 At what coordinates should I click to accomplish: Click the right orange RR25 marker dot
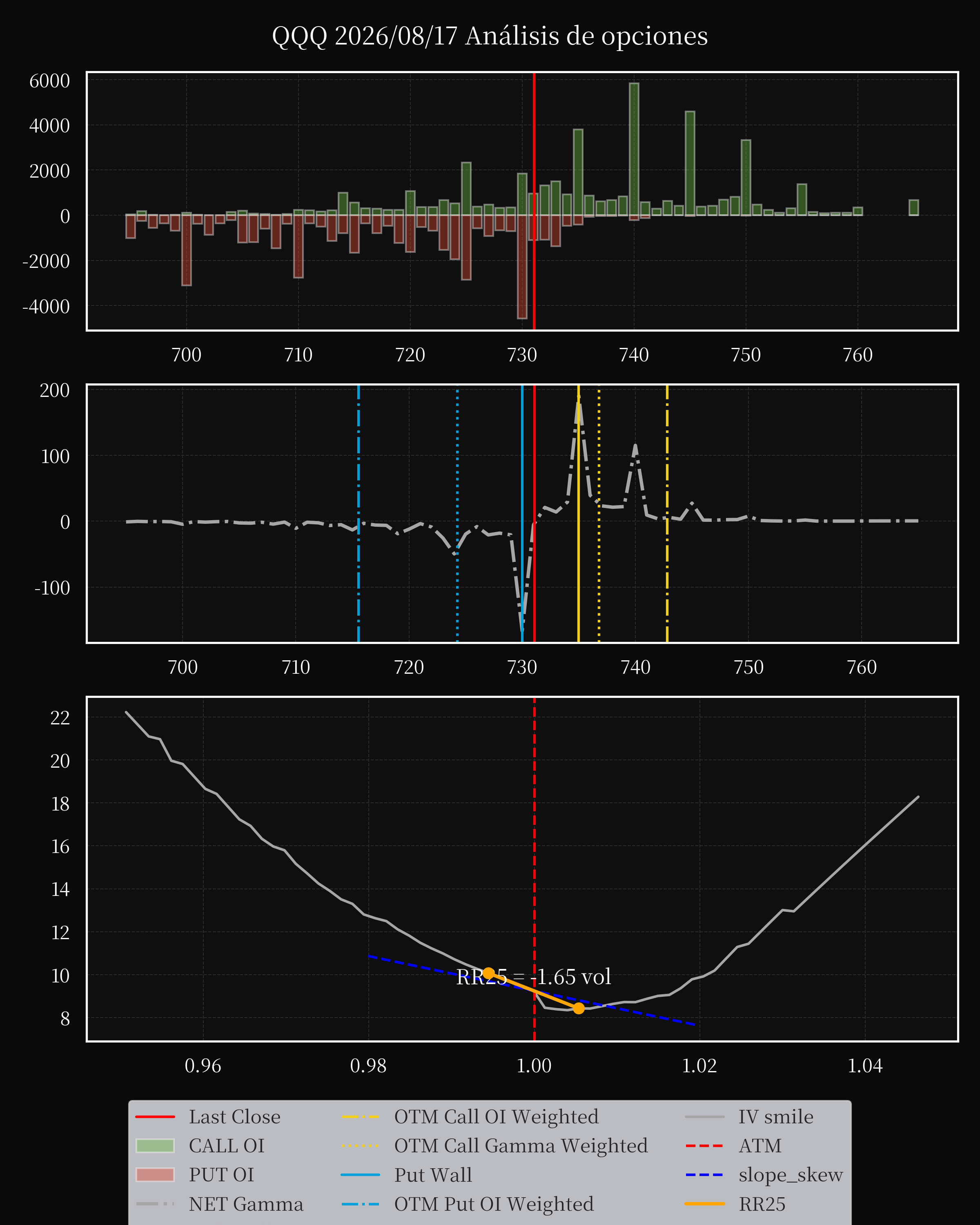(x=578, y=1008)
